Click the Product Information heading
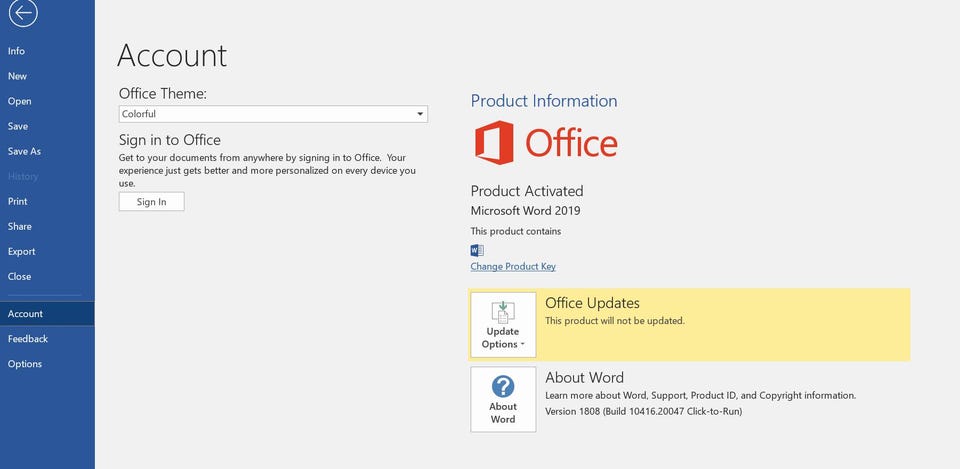This screenshot has width=960, height=469. (544, 101)
